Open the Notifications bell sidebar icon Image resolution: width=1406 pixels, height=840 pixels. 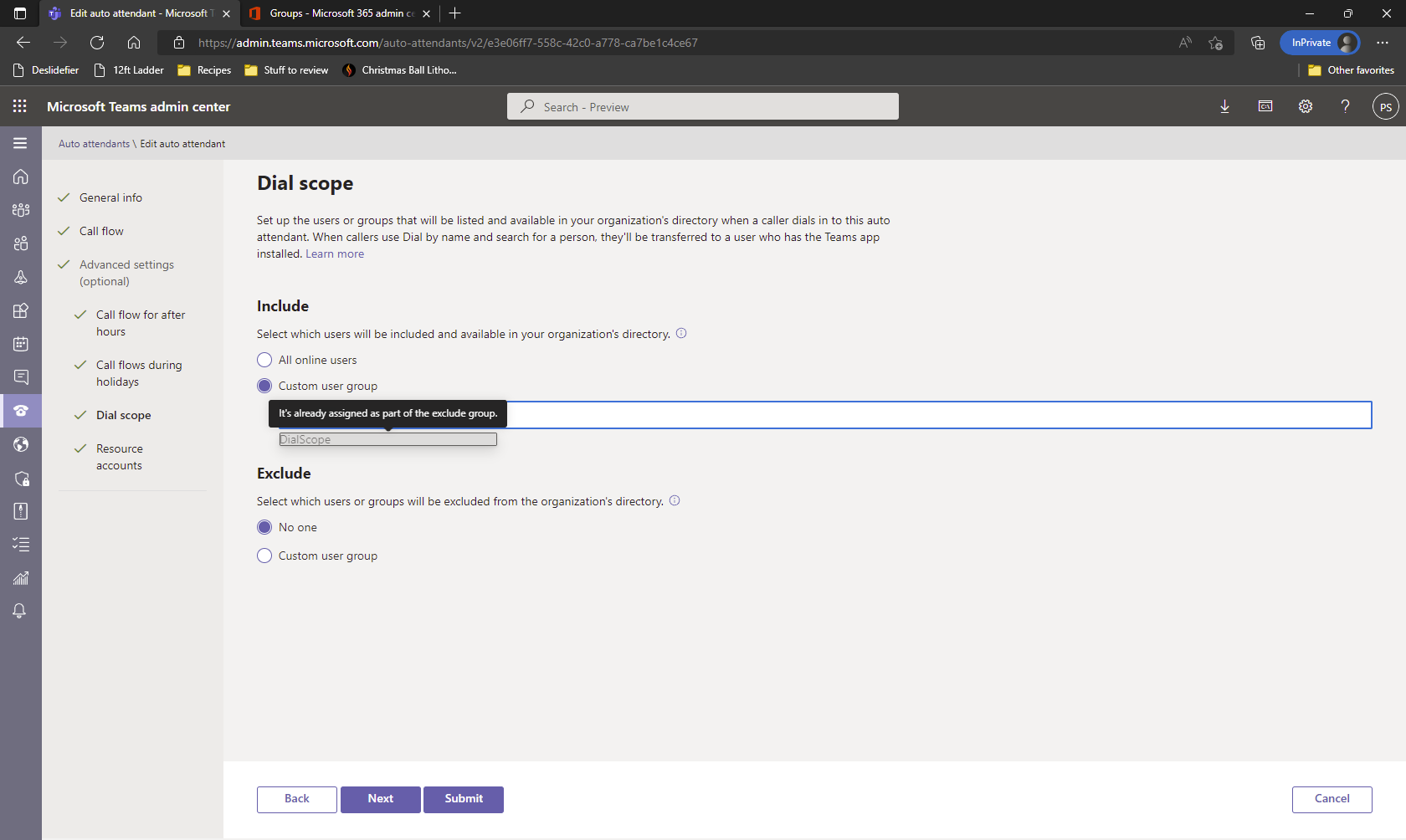click(20, 612)
